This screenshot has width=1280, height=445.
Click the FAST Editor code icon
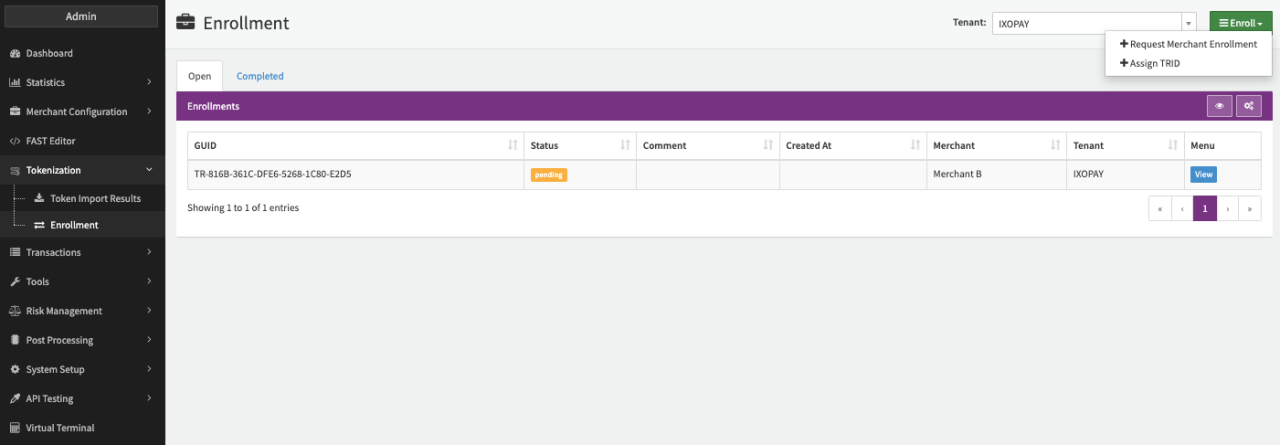point(15,141)
